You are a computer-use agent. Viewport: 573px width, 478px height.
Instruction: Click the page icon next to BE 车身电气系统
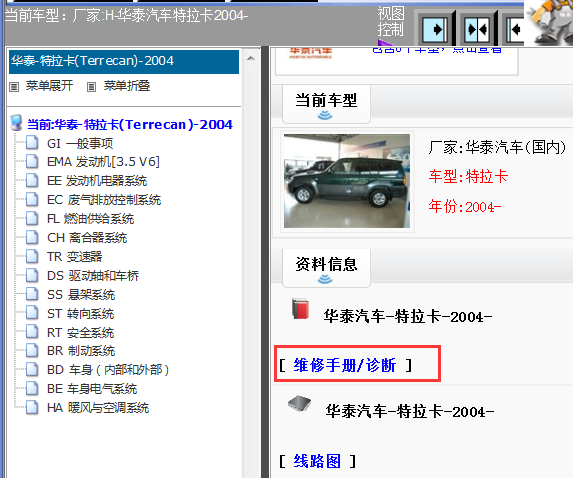click(x=32, y=388)
